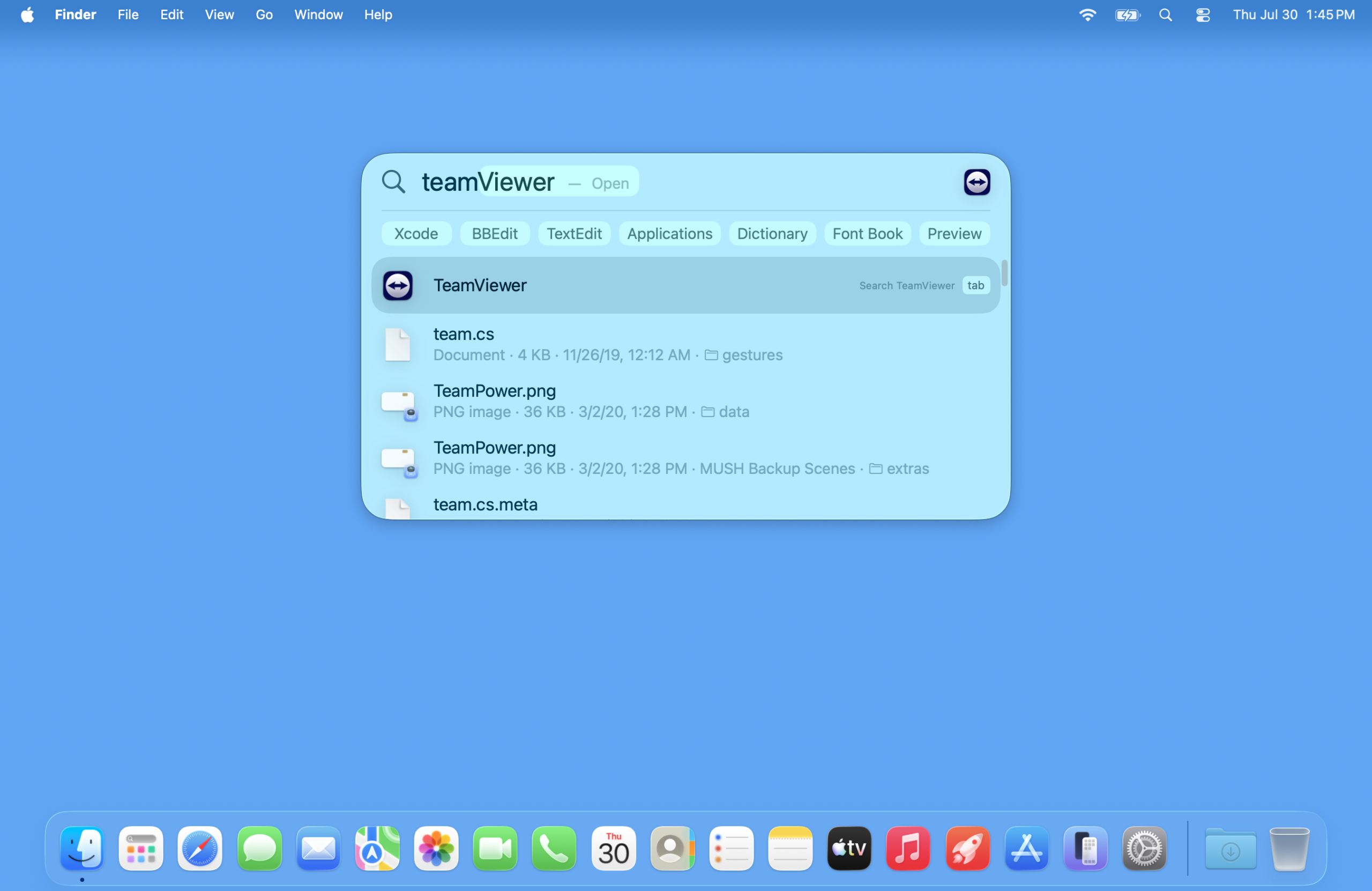Open App Store from the Dock
Screen dimensions: 1372x891
point(1027,848)
